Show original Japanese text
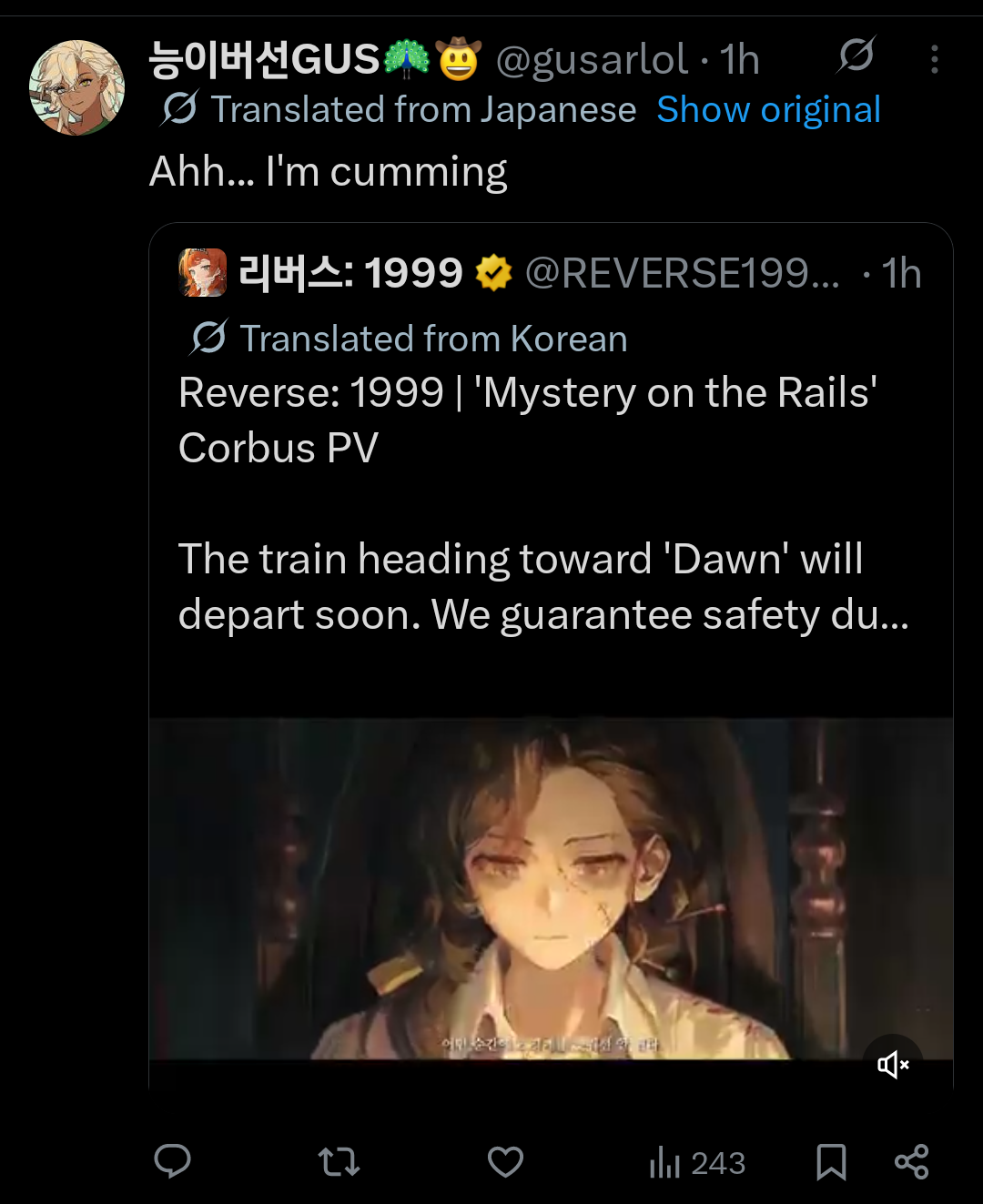Viewport: 983px width, 1204px height. [x=768, y=110]
